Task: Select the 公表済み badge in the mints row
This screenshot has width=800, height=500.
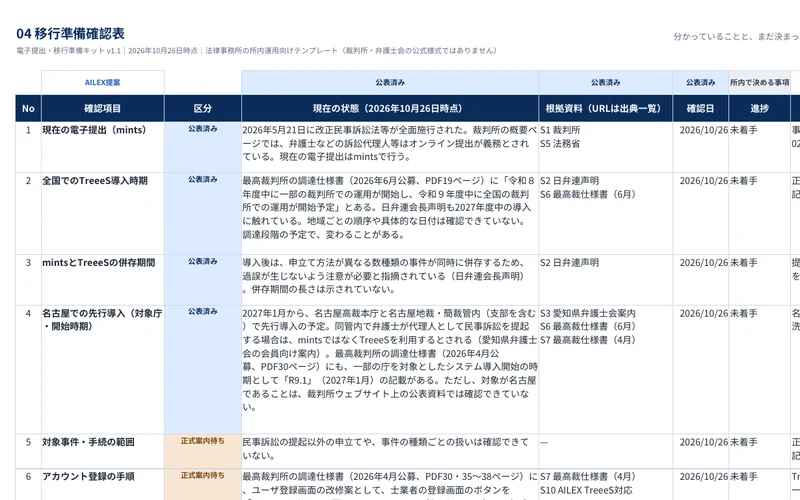Action: [x=203, y=129]
